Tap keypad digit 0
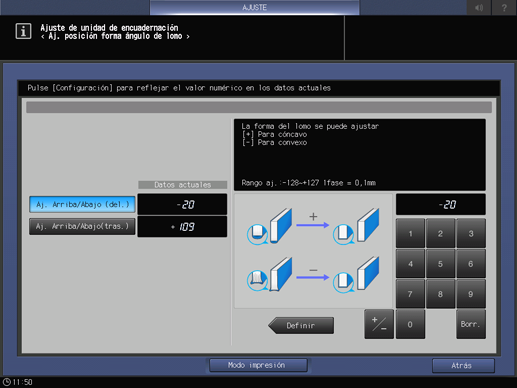This screenshot has width=517, height=388. tap(410, 324)
